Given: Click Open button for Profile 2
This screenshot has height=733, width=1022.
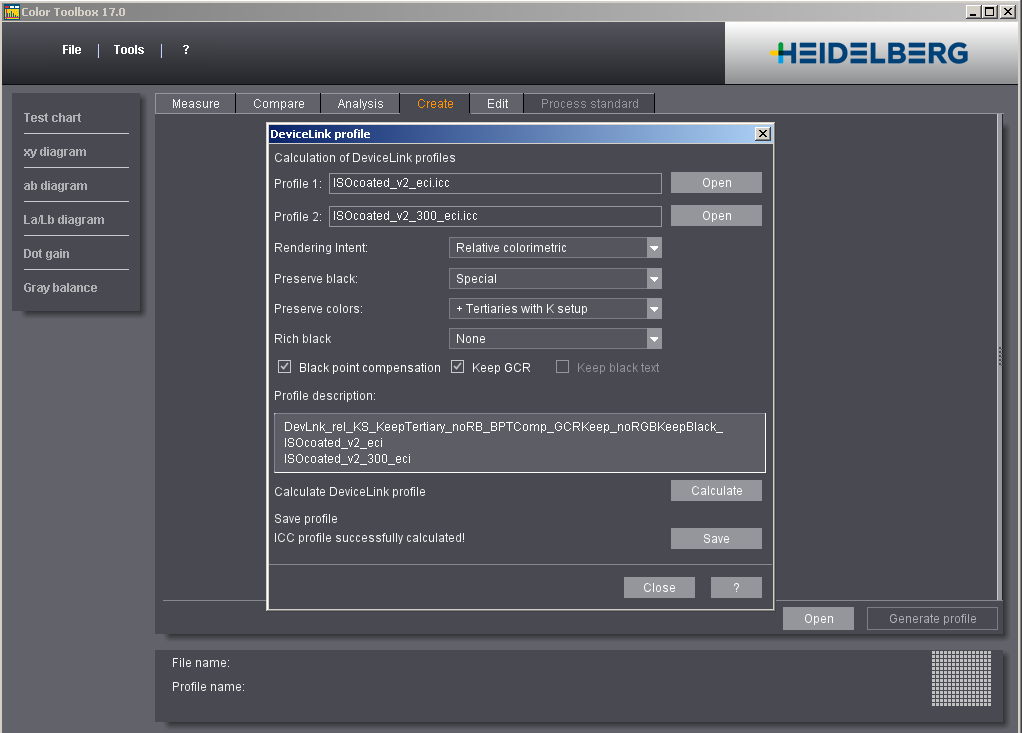Looking at the screenshot, I should [716, 216].
